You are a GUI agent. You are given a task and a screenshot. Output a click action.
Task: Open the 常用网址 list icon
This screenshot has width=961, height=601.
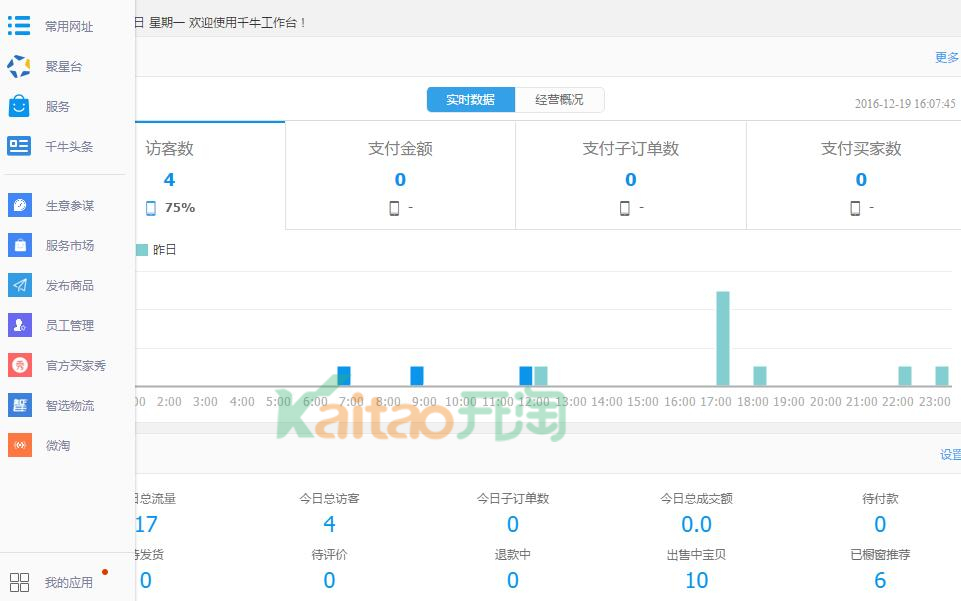point(19,26)
